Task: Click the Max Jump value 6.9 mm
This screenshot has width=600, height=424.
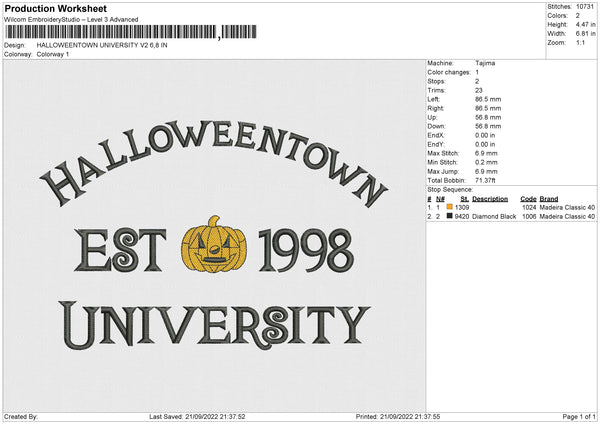Action: coord(486,171)
